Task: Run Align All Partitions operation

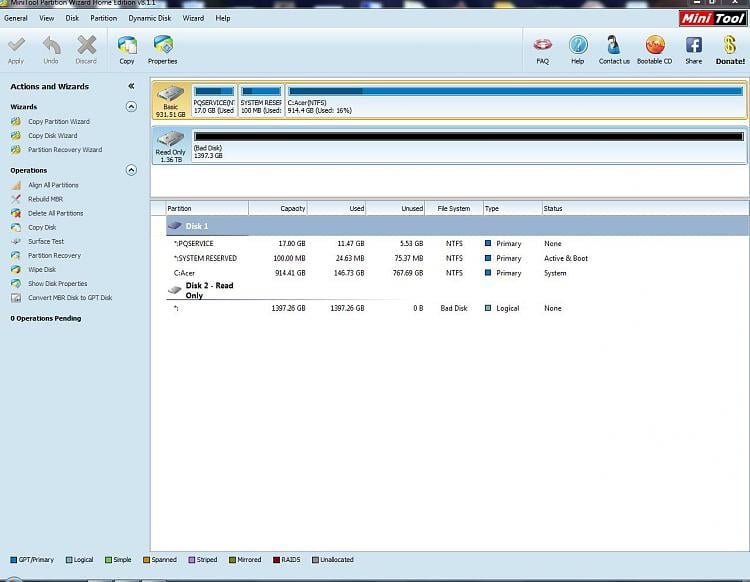Action: (x=53, y=185)
